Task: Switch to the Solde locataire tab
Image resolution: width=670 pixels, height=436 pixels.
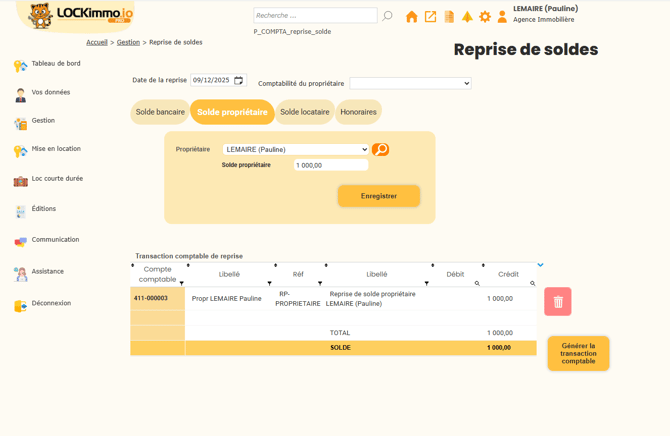Action: [304, 112]
